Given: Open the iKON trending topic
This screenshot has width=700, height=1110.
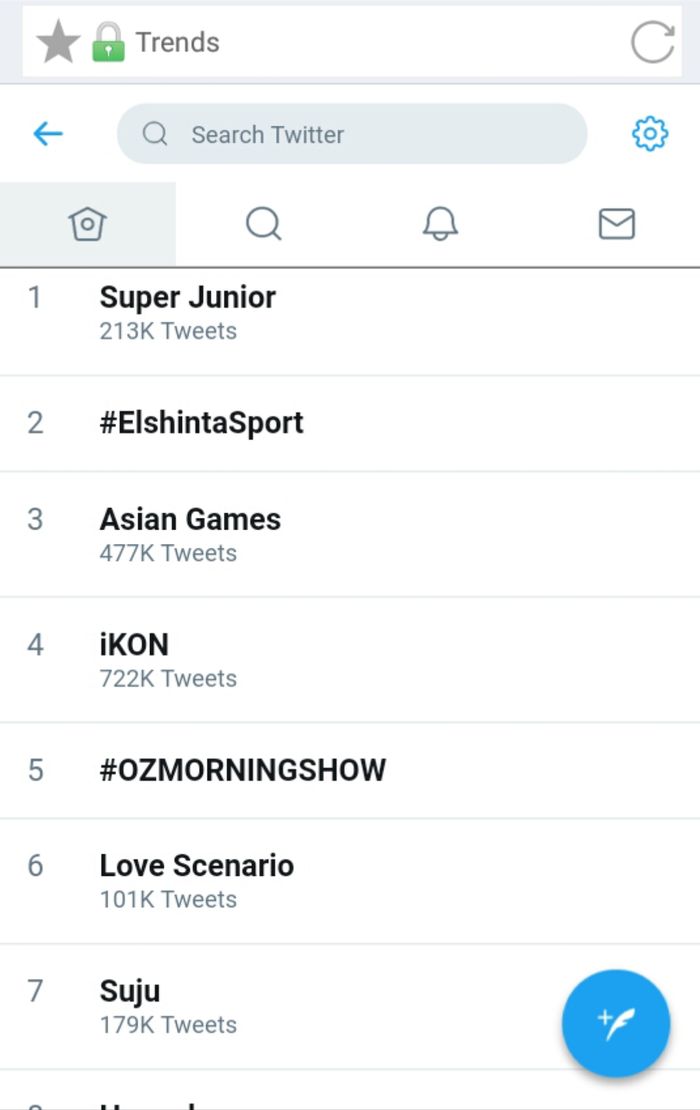Looking at the screenshot, I should click(x=134, y=645).
